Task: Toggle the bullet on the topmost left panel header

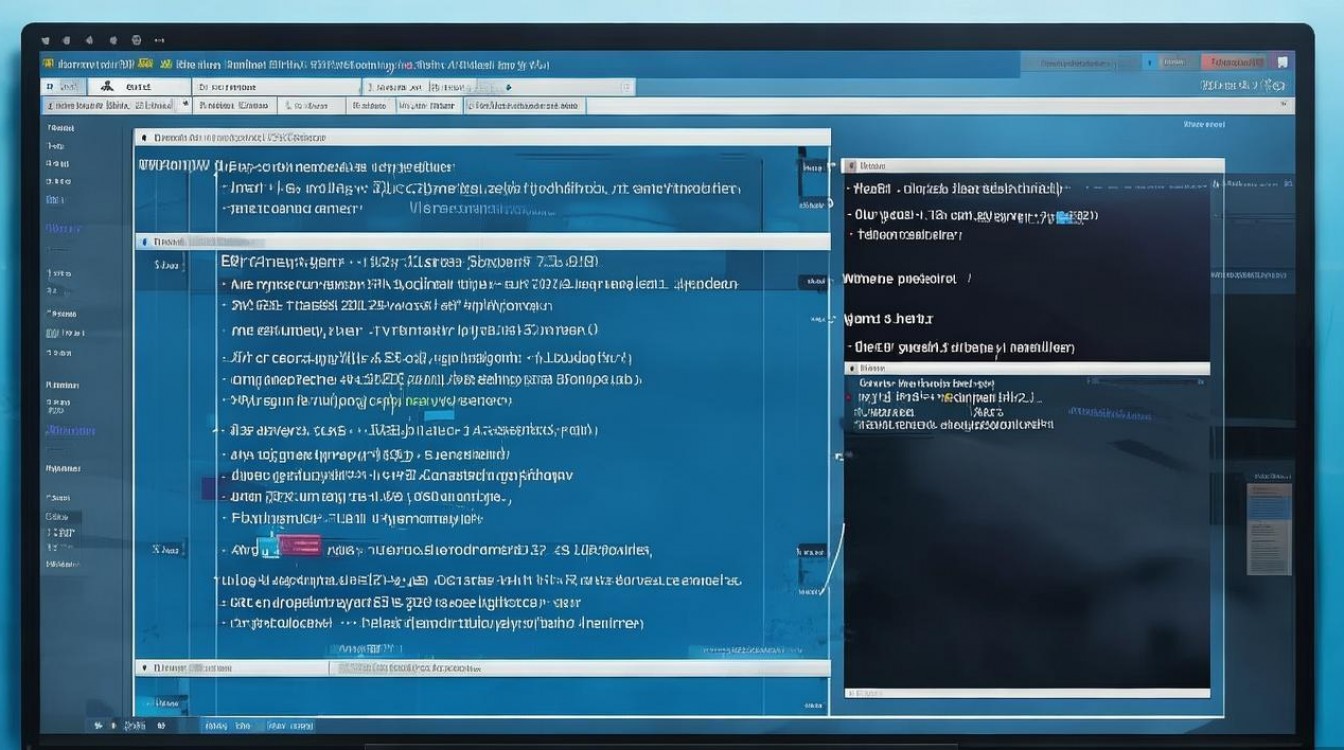Action: click(144, 137)
